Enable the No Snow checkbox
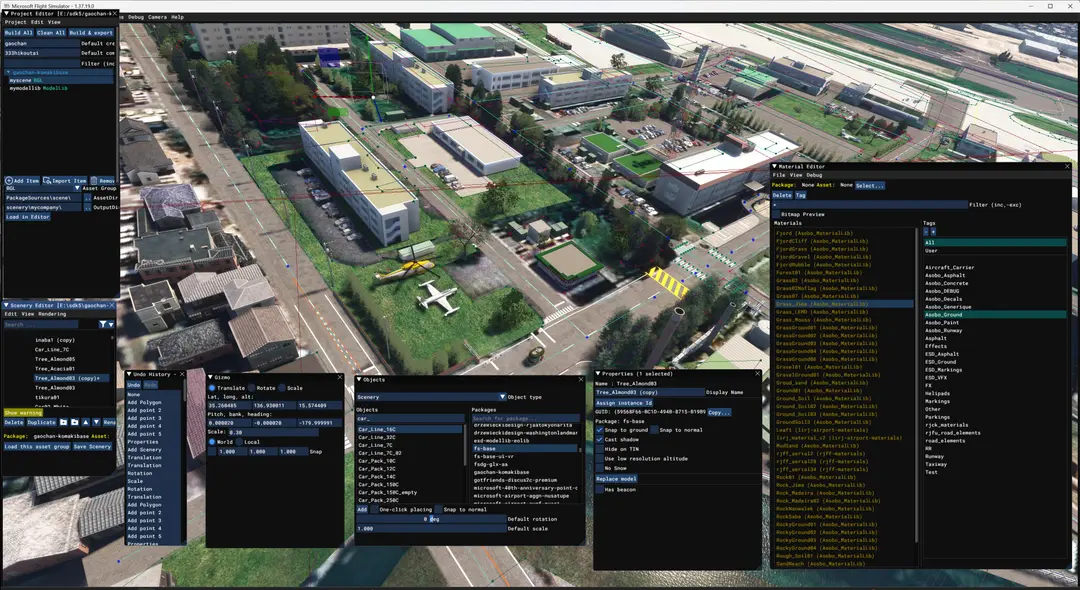 599,468
